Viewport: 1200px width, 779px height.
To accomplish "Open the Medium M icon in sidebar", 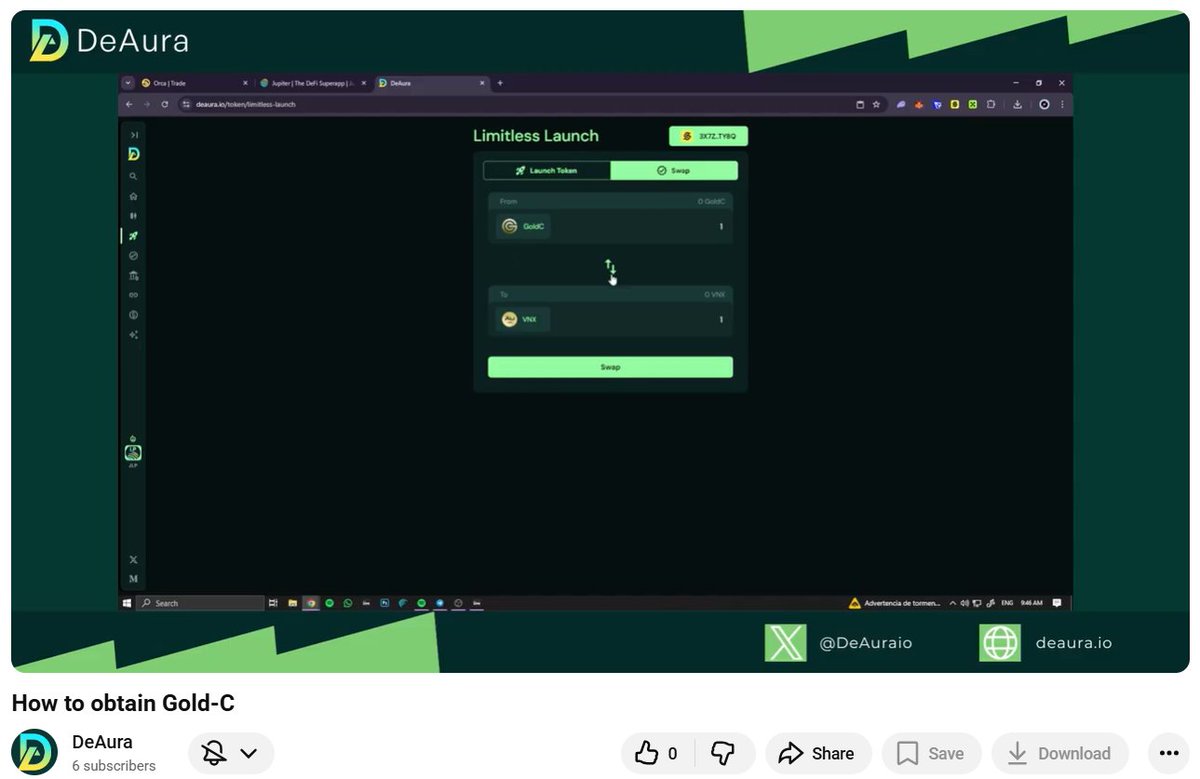I will [x=134, y=579].
